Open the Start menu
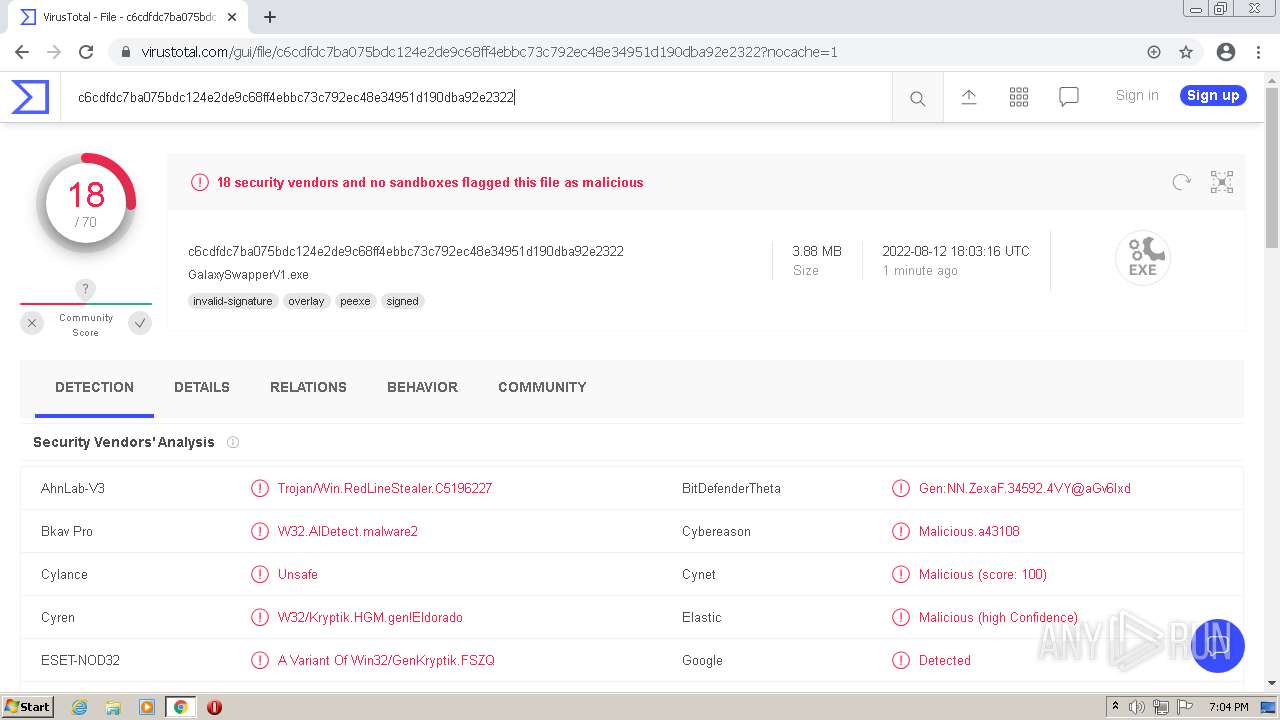 [x=27, y=707]
